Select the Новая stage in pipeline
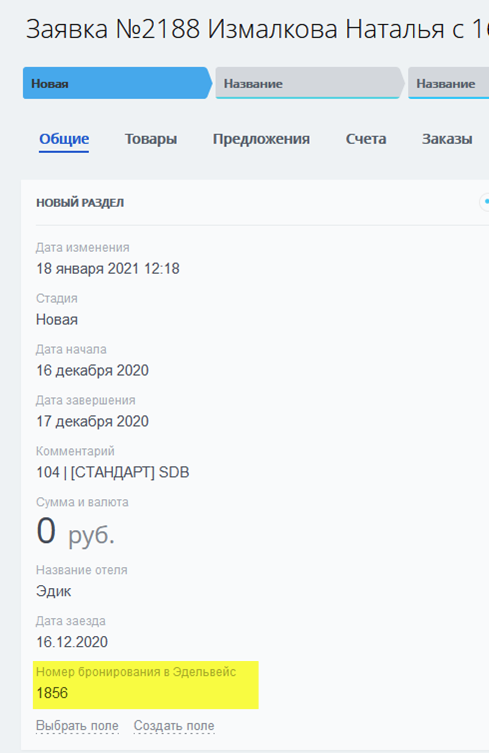Screen dimensions: 489x753 (x=117, y=83)
